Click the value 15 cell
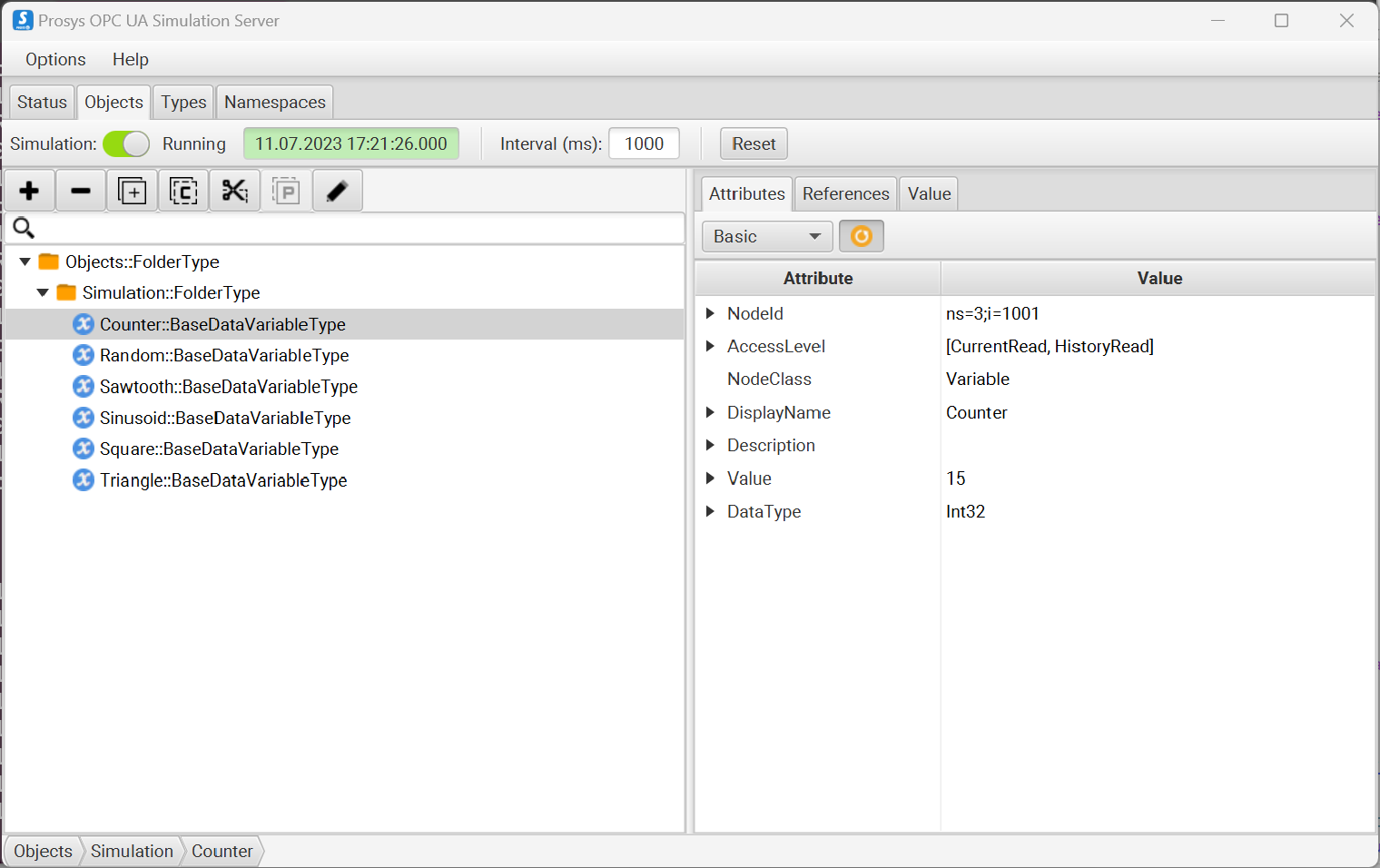Screen dimensions: 1380x868 click(x=956, y=478)
